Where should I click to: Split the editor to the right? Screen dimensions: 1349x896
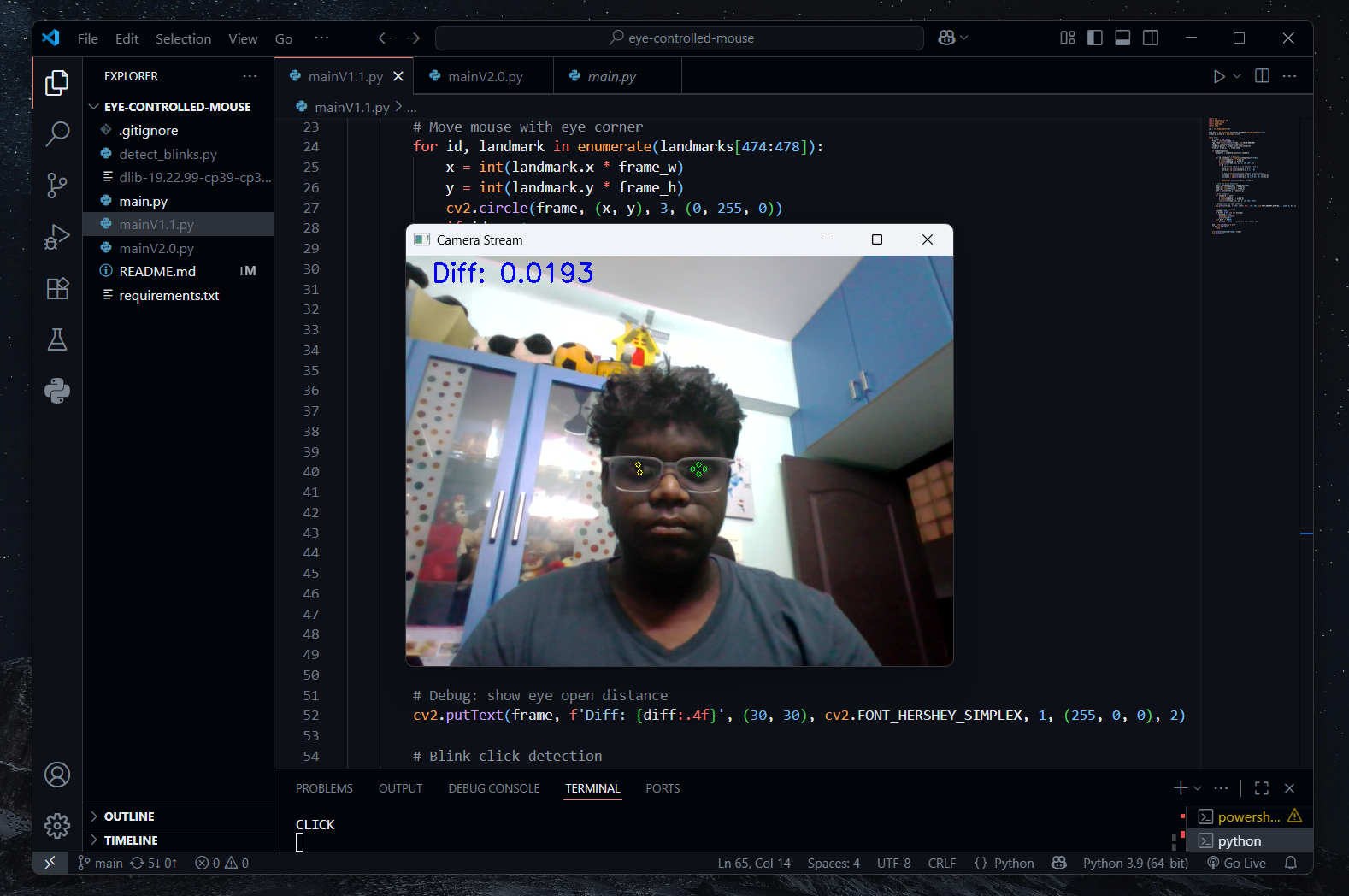[x=1262, y=76]
